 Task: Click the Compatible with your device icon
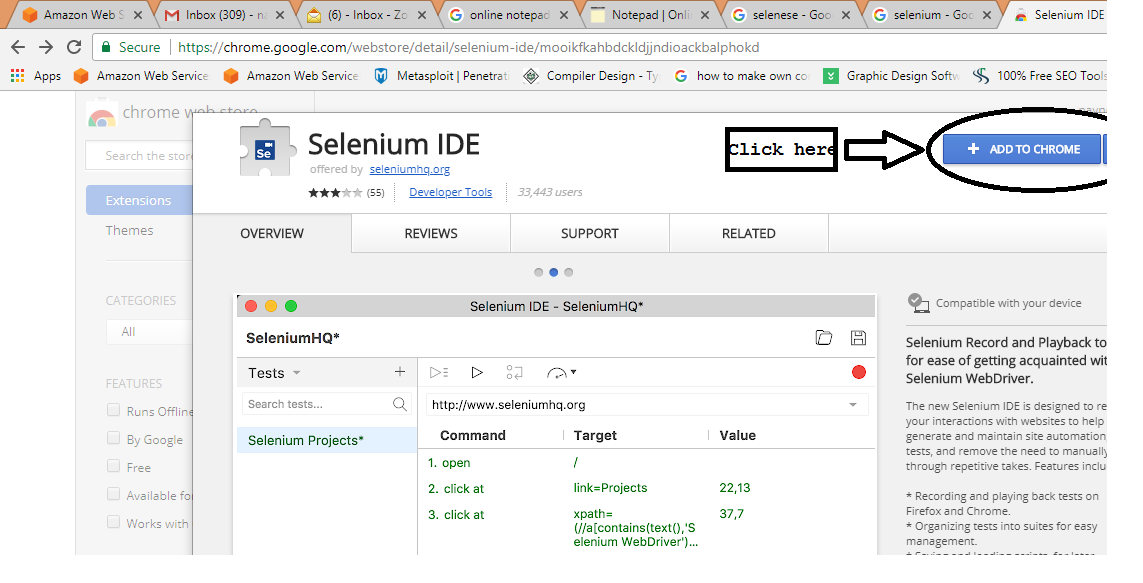tap(918, 303)
